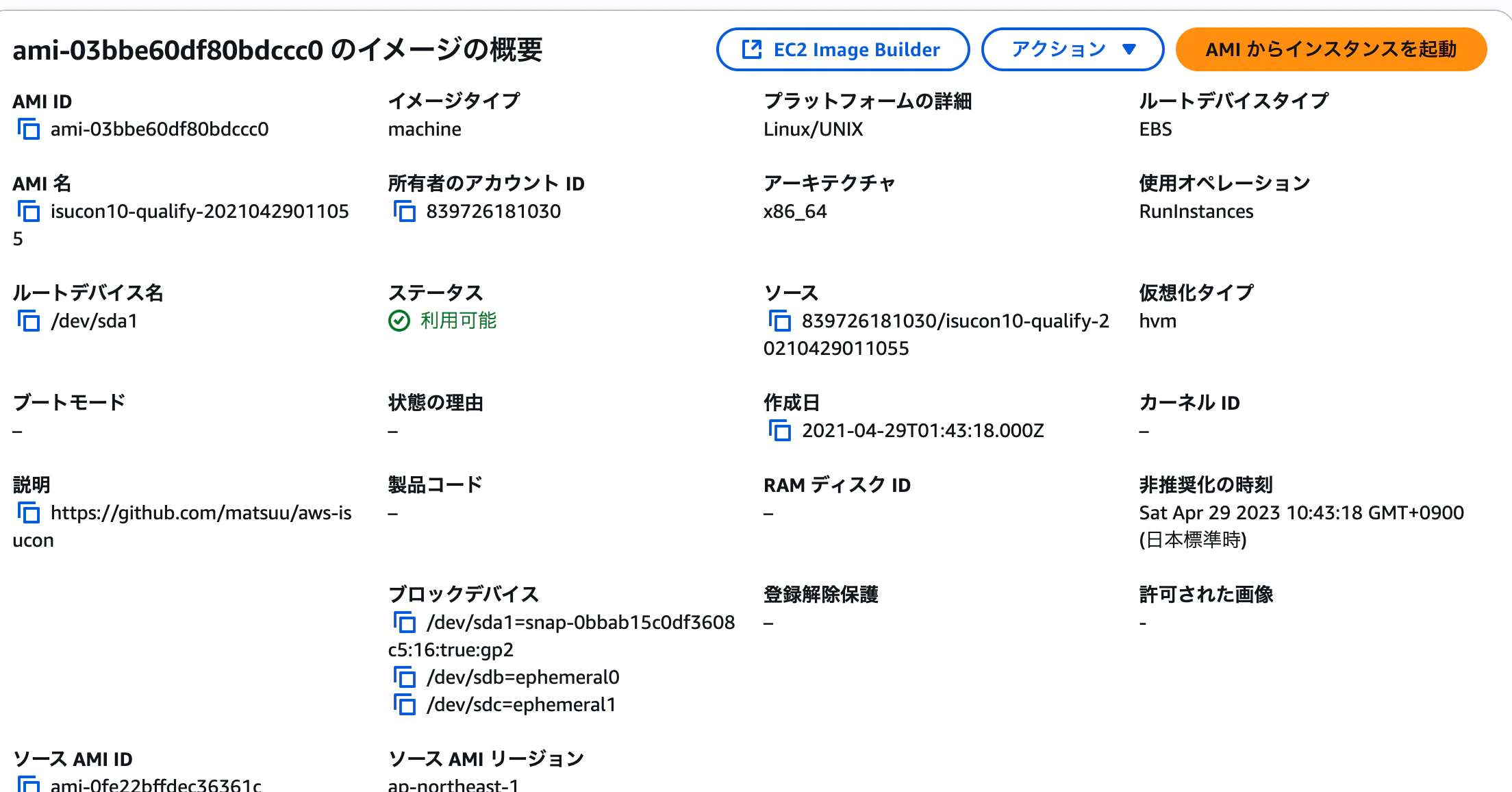
Task: Click the アクション dropdown arrow triangle
Action: 1129,49
